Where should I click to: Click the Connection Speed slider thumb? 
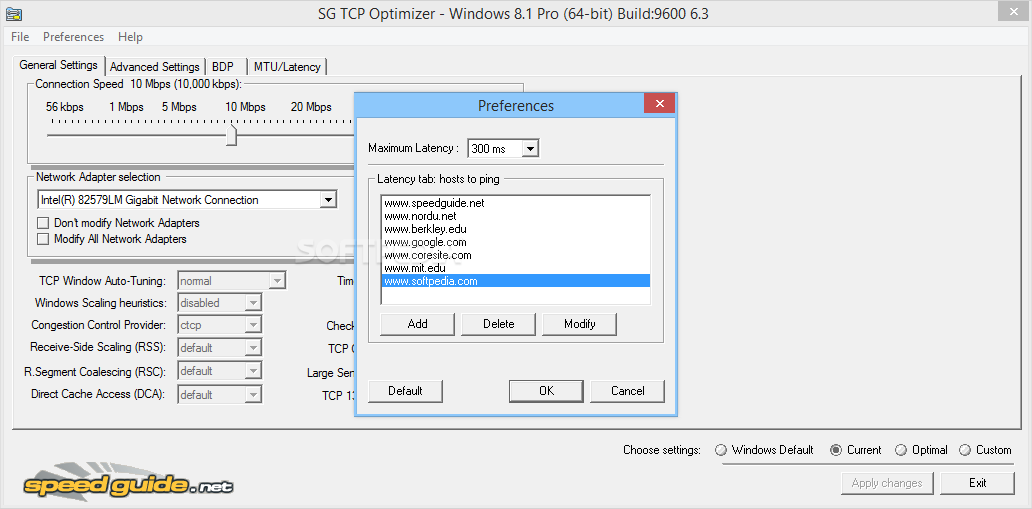[x=231, y=135]
